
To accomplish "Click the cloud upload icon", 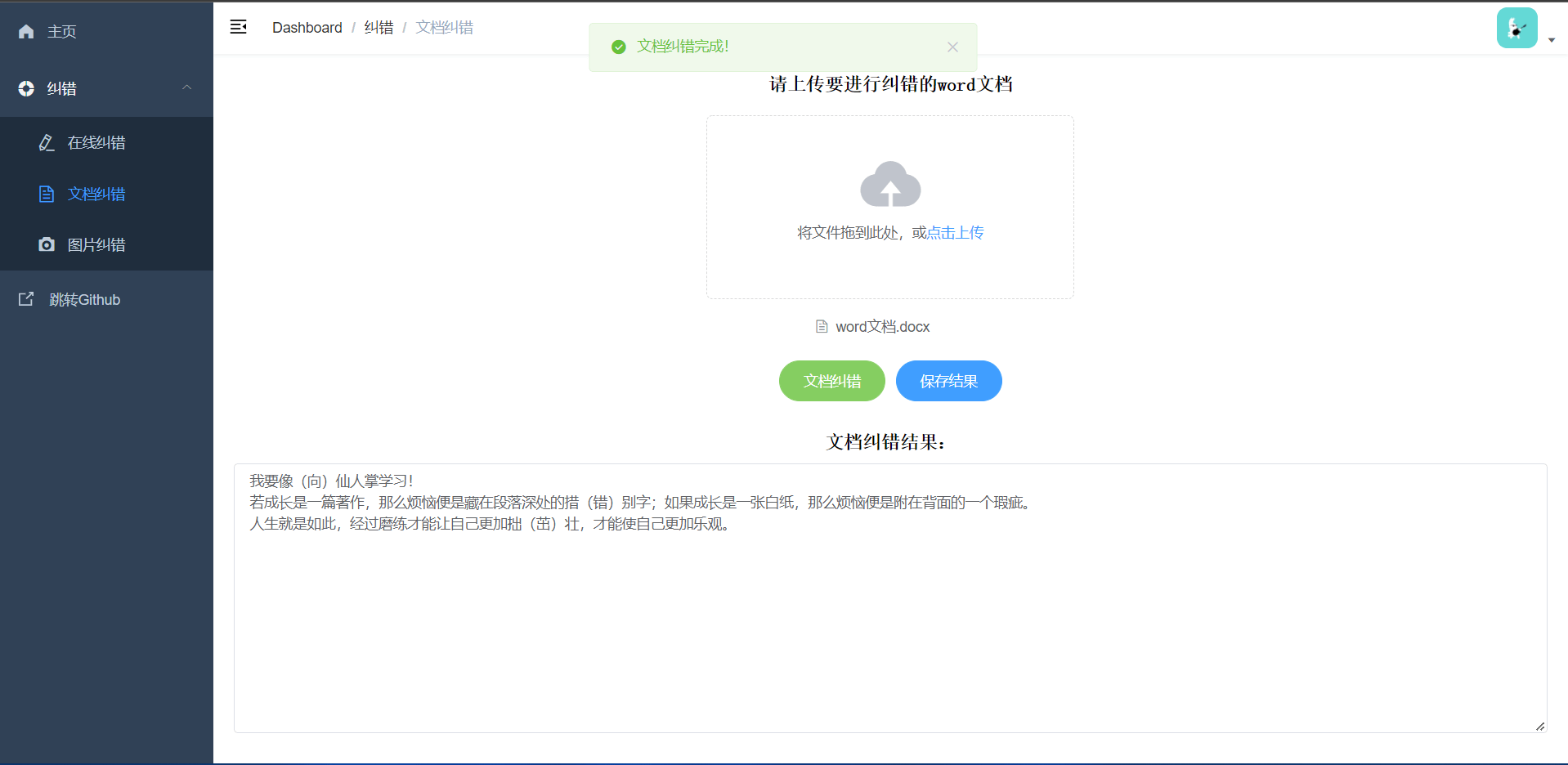I will [x=890, y=185].
